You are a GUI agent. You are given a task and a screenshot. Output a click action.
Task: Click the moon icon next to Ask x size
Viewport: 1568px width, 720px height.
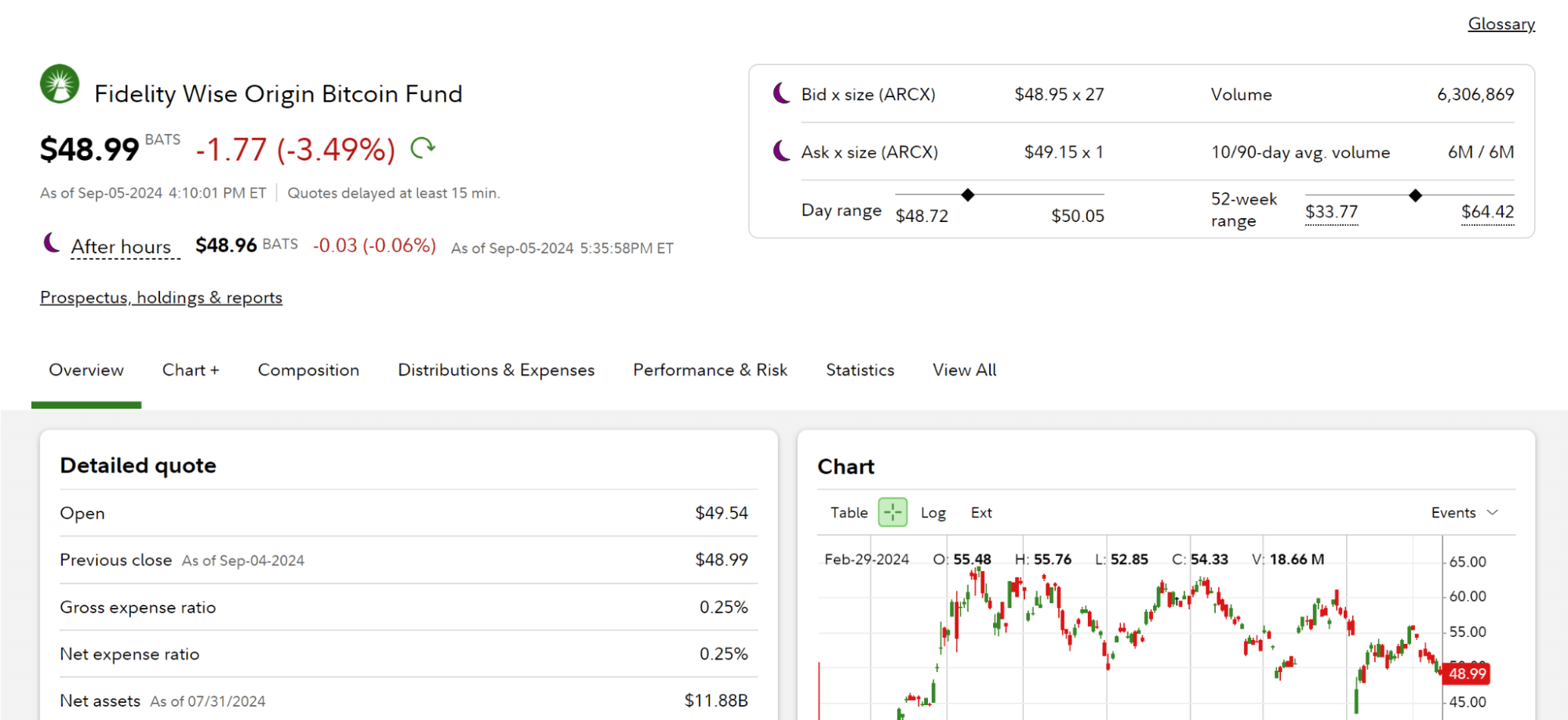(x=781, y=151)
